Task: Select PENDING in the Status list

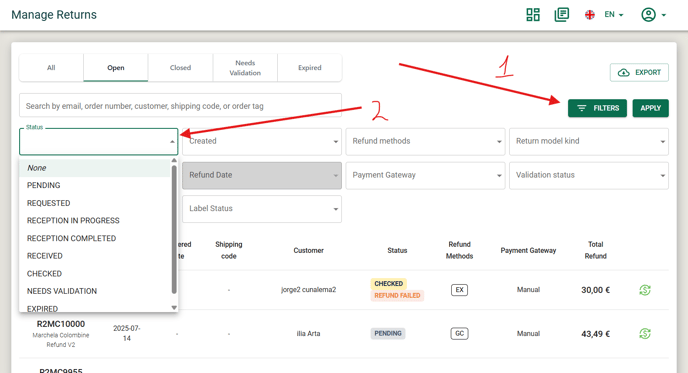Action: 95,185
